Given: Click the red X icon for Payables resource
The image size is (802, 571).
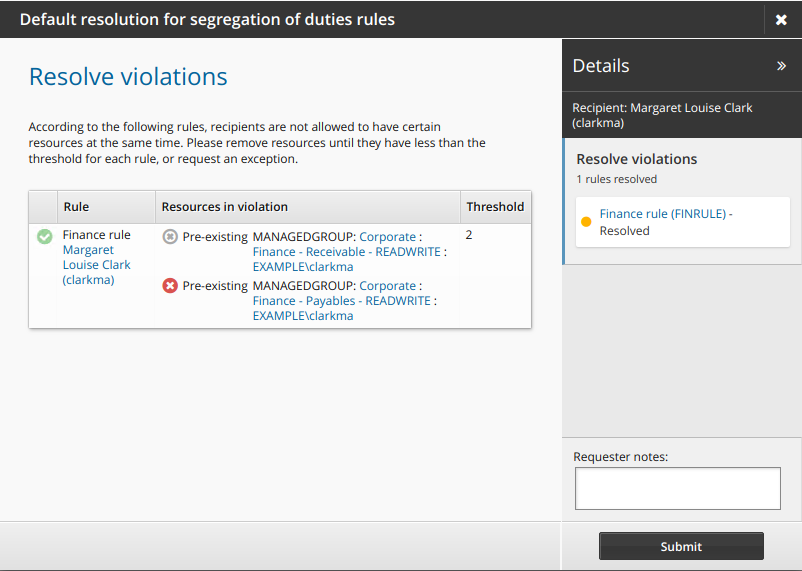Looking at the screenshot, I should click(x=170, y=286).
